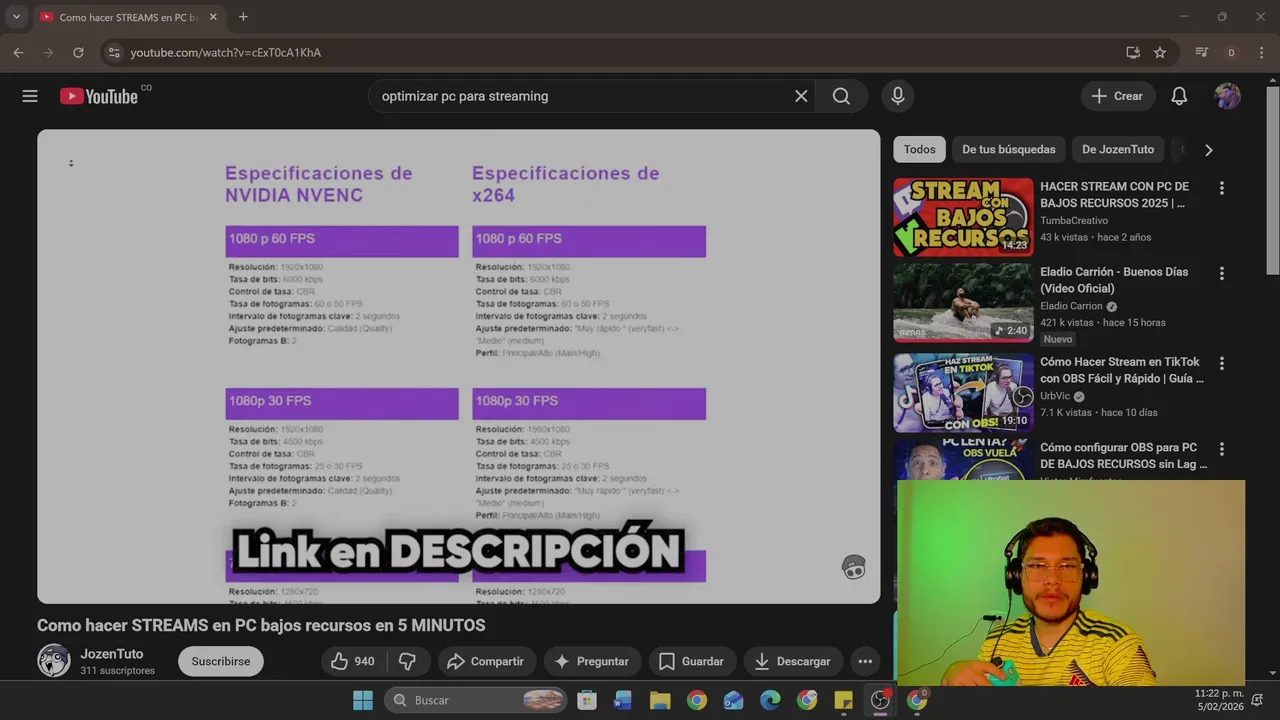This screenshot has height=720, width=1280.
Task: Open Cómo configurar OBS para PC title
Action: pos(1123,456)
